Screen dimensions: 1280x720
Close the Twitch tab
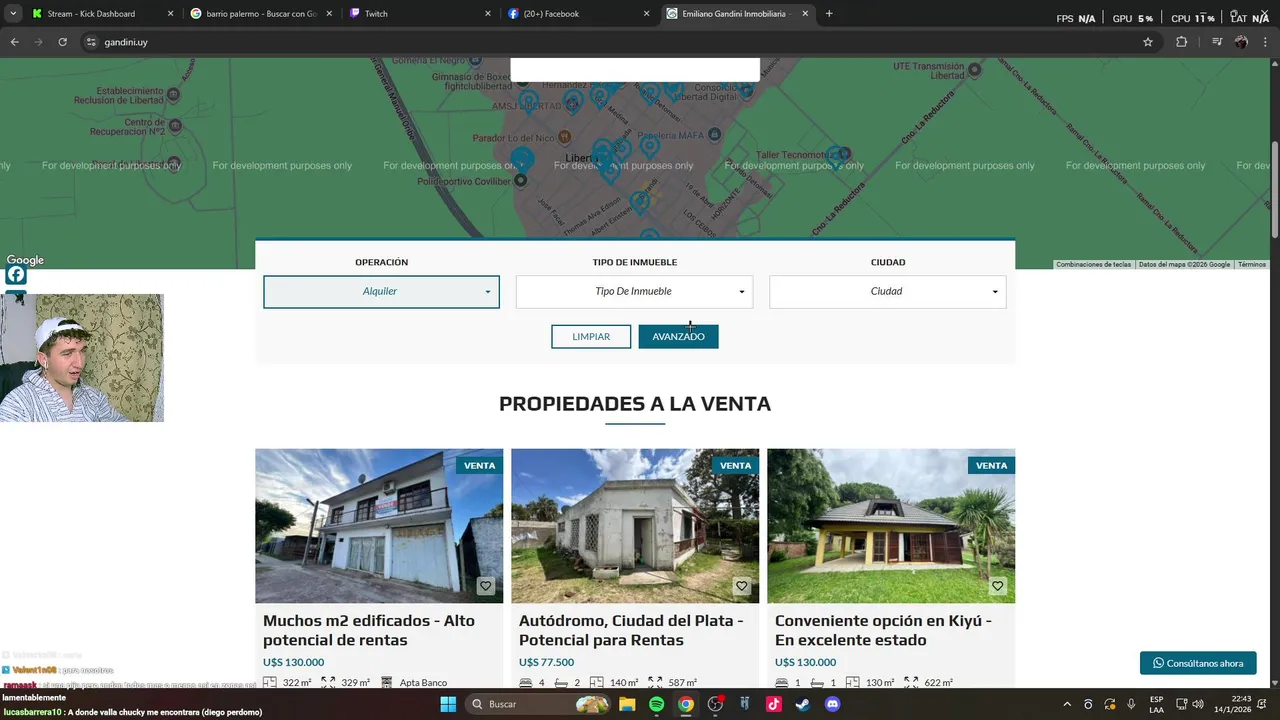coord(488,14)
